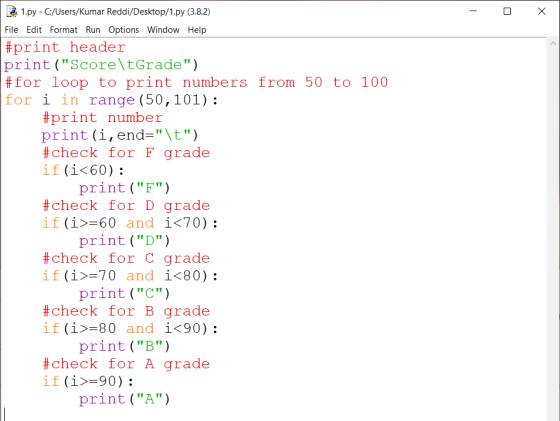560x421 pixels.
Task: Click the 'if(i>=90):' line
Action: pyautogui.click(x=88, y=381)
